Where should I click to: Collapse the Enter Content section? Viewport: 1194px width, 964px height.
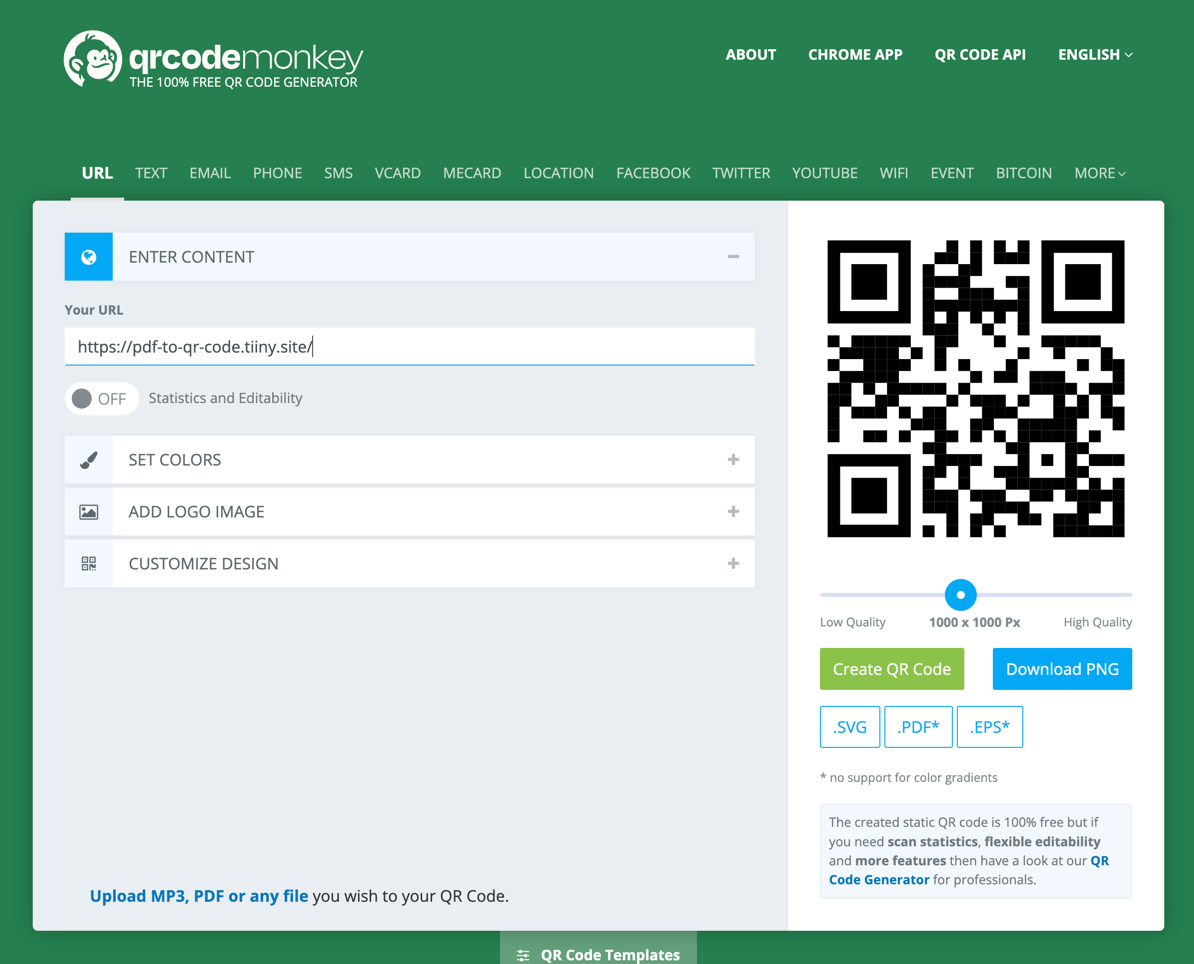[x=733, y=257]
